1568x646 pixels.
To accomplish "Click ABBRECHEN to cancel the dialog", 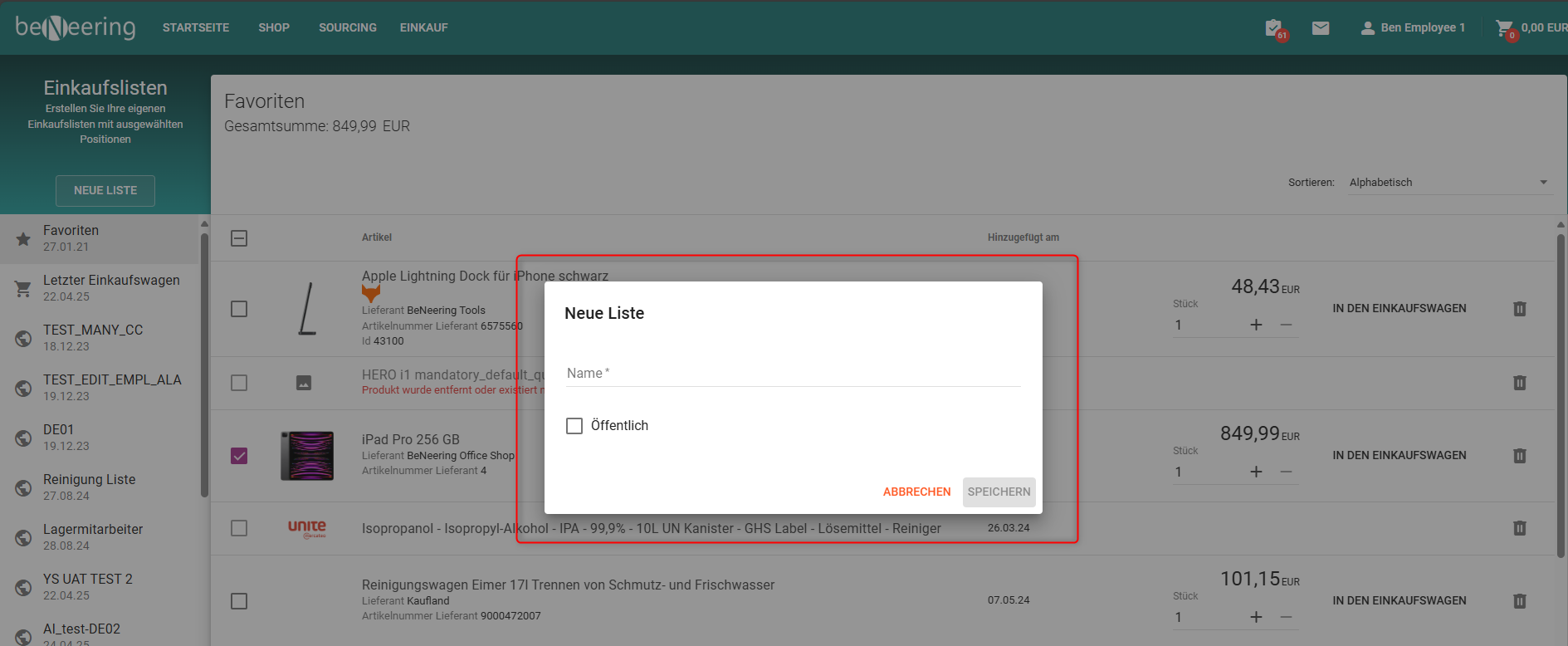I will tap(916, 492).
